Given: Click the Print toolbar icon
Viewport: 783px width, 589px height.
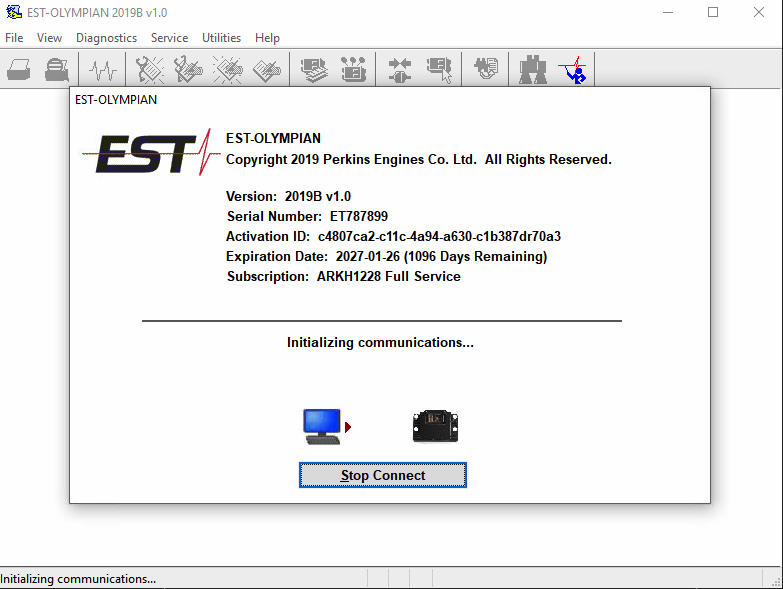Looking at the screenshot, I should [19, 70].
